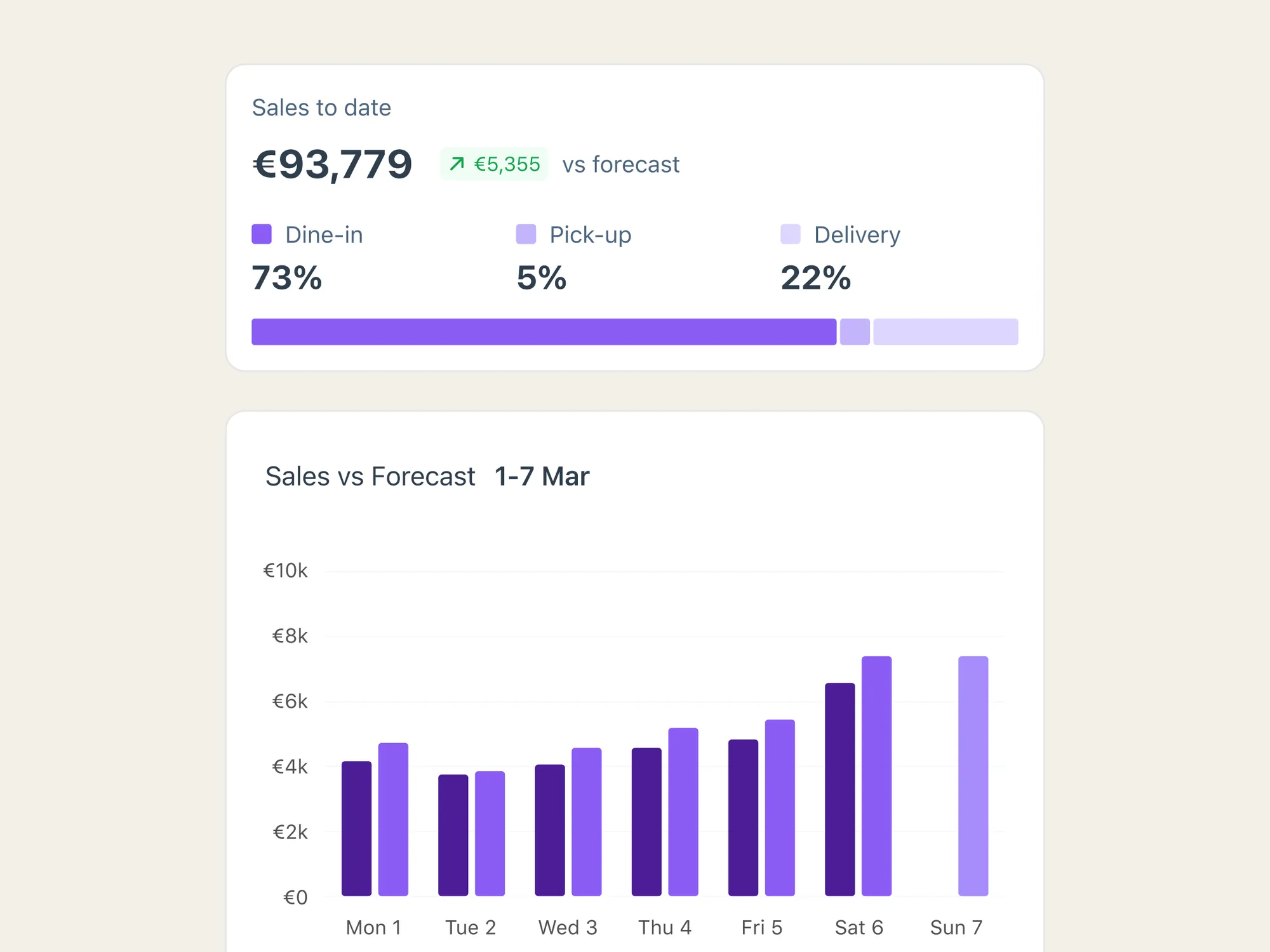Click the dark Mon 1 bar

coord(356,828)
